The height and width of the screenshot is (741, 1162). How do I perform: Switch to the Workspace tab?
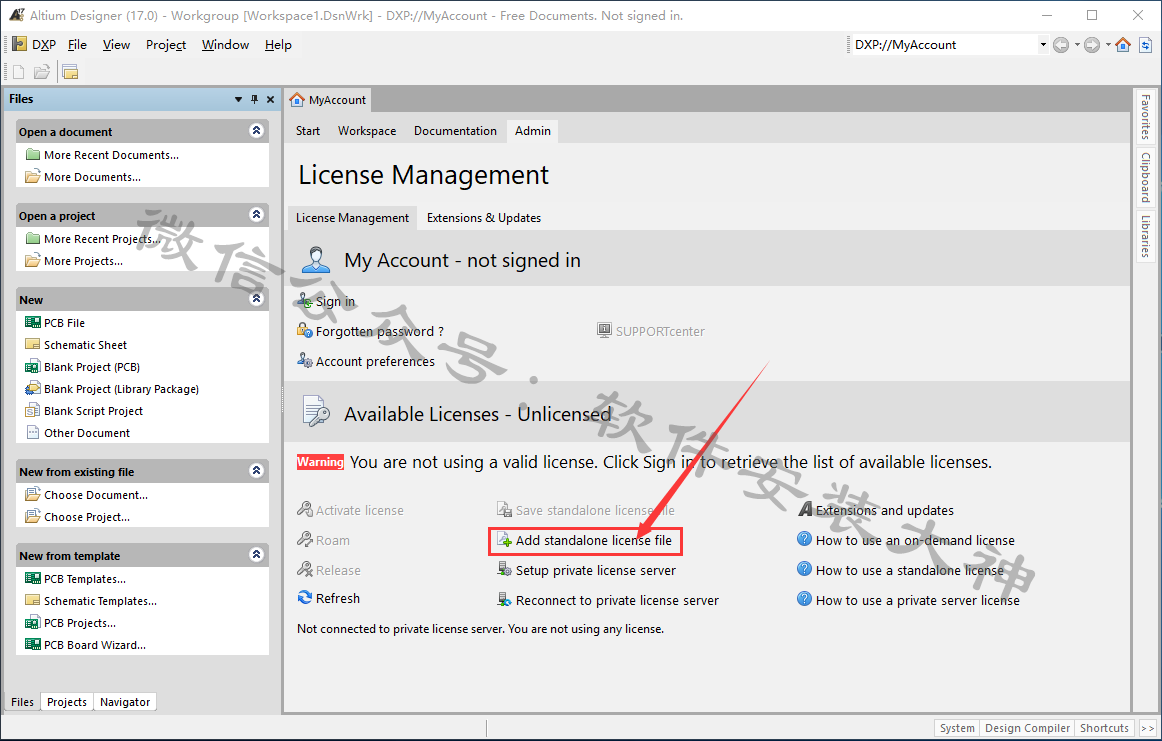coord(367,130)
